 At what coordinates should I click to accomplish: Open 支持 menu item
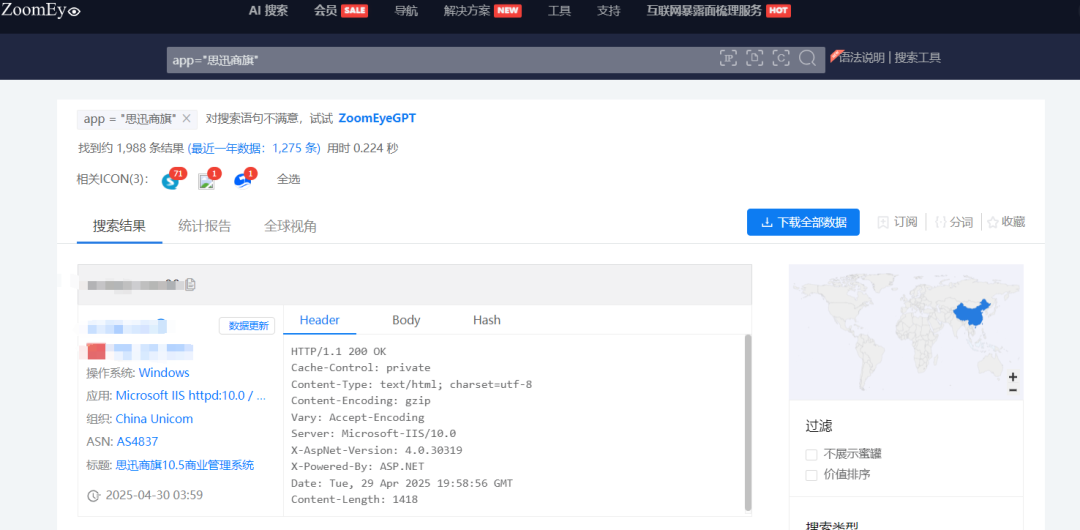pos(608,10)
